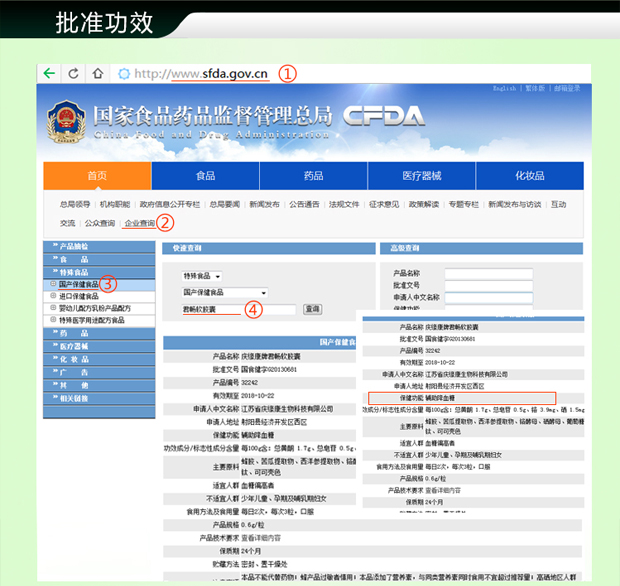Click the green back arrow in browser
The height and width of the screenshot is (586, 620).
49,73
